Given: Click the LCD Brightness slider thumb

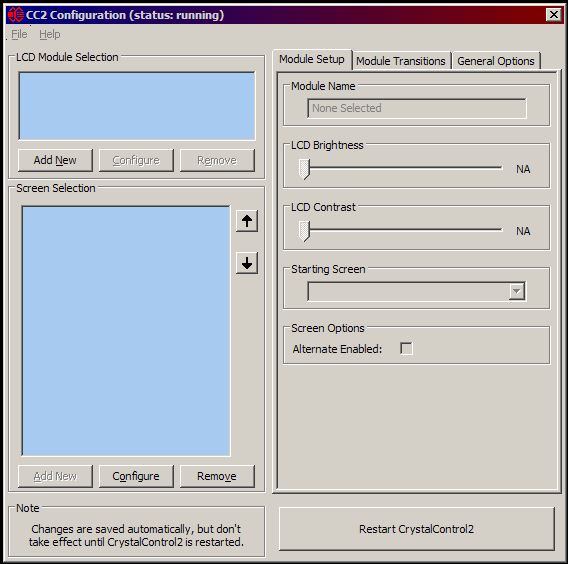Looking at the screenshot, I should click(304, 169).
